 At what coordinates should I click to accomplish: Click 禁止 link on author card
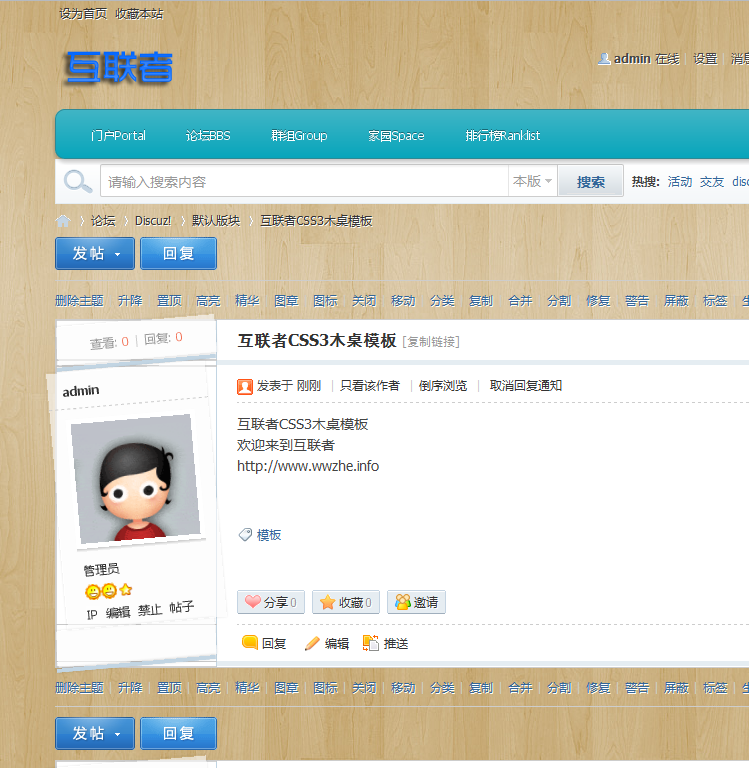tap(150, 610)
